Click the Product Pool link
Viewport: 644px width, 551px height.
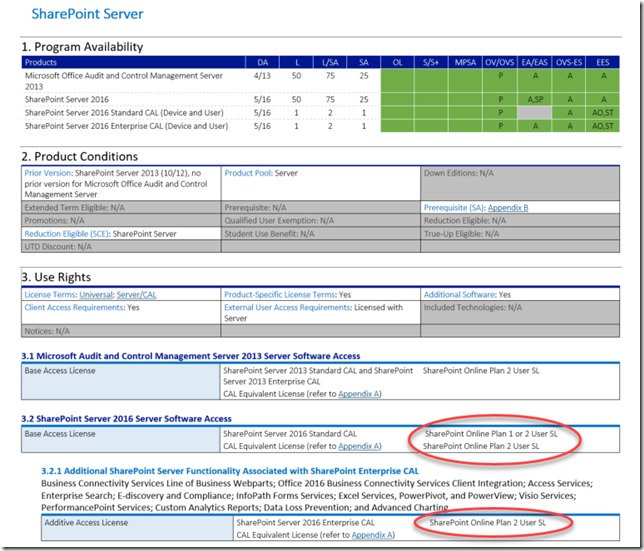pos(248,173)
